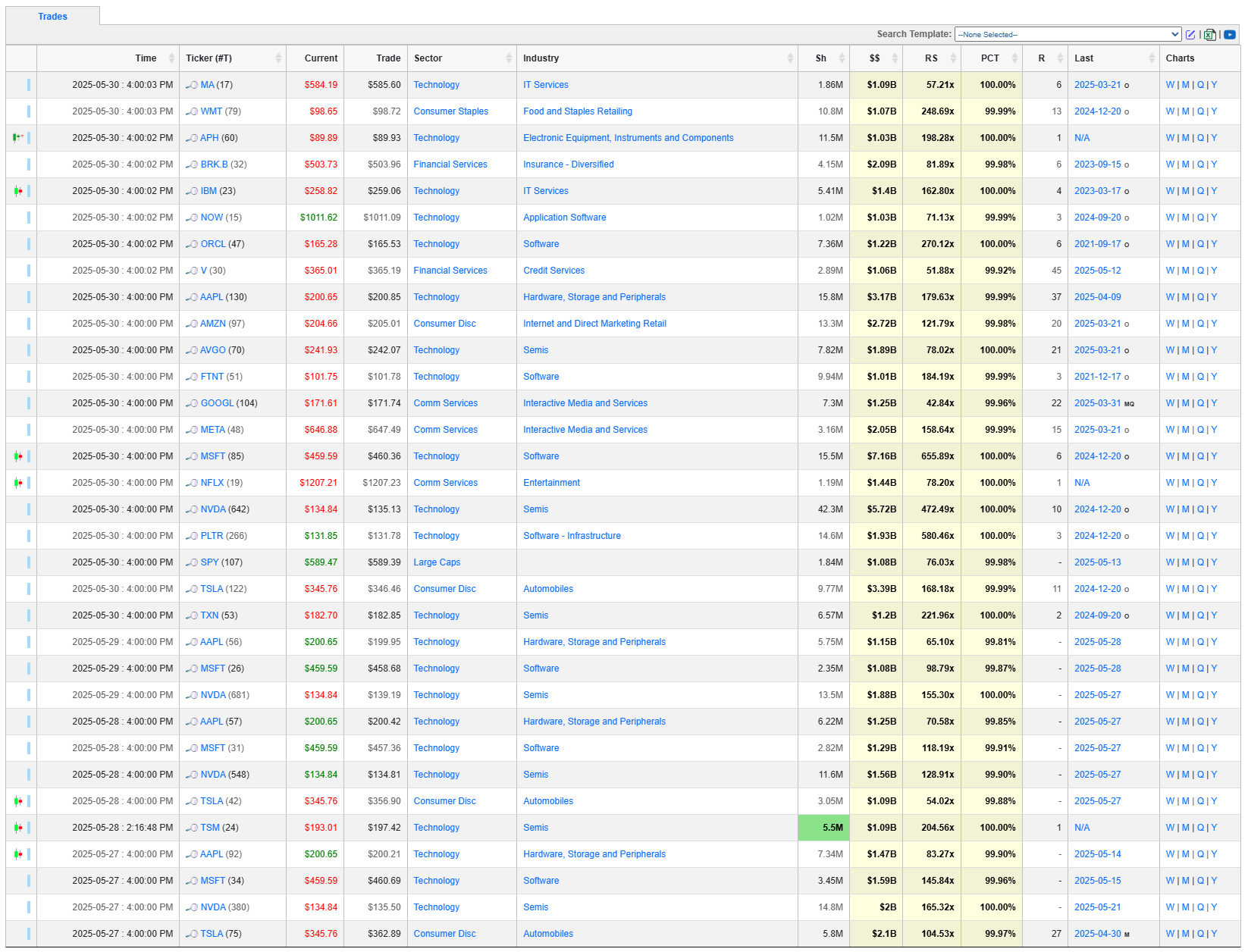This screenshot has width=1248, height=952.
Task: Click the magnifier icon beside MA (17)
Action: (x=192, y=85)
